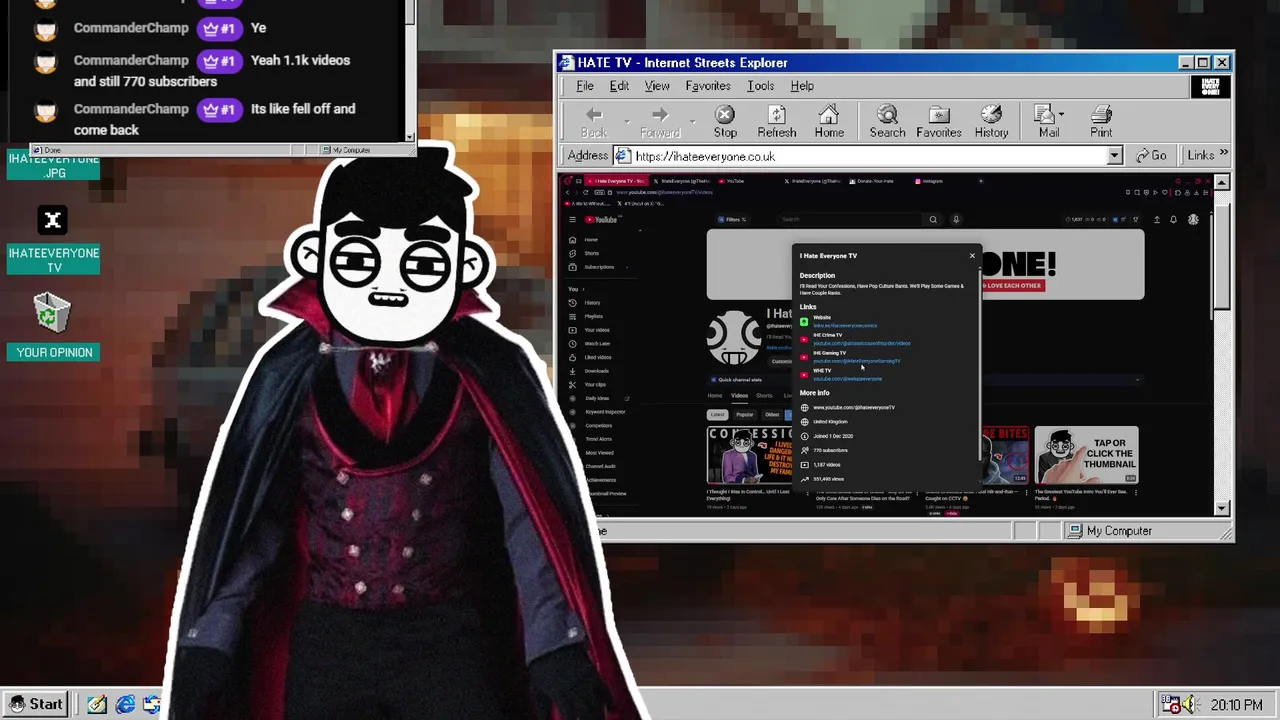Open the dropdown arrow next to Back
Screen dimensions: 1280x720
(627, 122)
